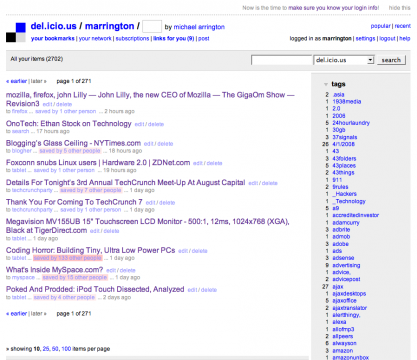Click top '« earlier' pagination link
417x360 pixels.
pos(16,81)
